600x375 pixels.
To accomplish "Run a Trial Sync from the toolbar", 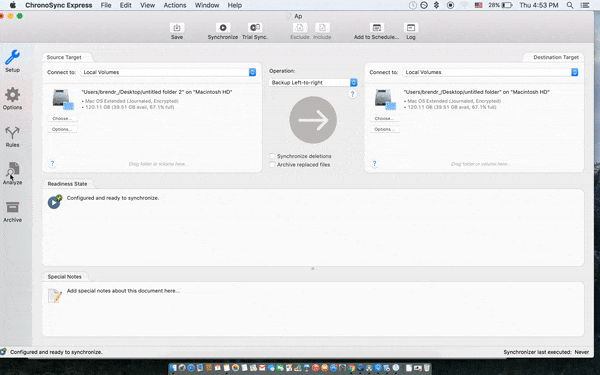I will (255, 31).
